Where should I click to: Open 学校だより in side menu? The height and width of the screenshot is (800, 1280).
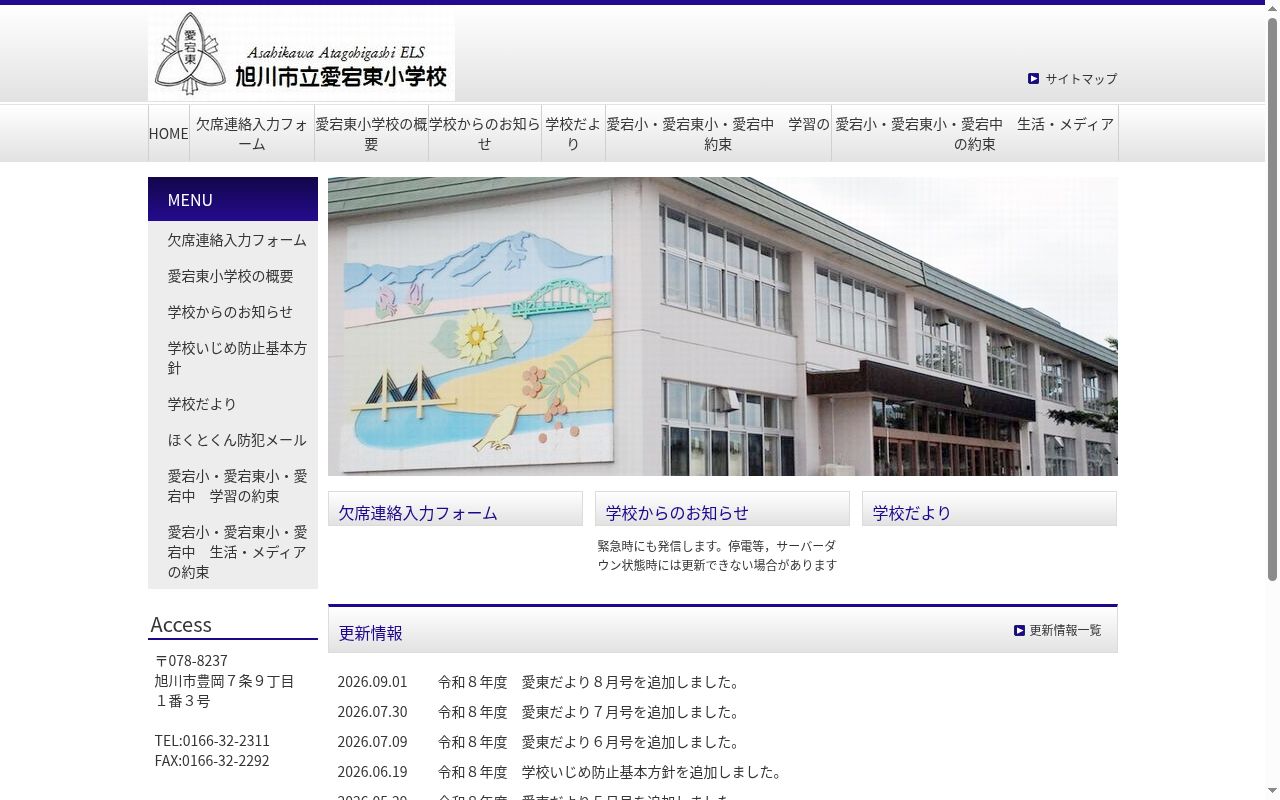202,404
